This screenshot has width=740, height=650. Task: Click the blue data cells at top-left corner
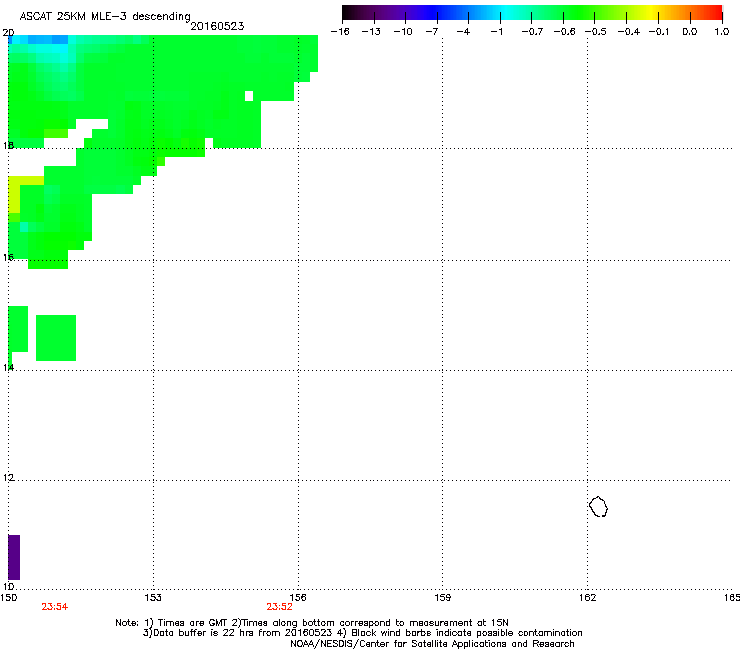click(x=38, y=40)
